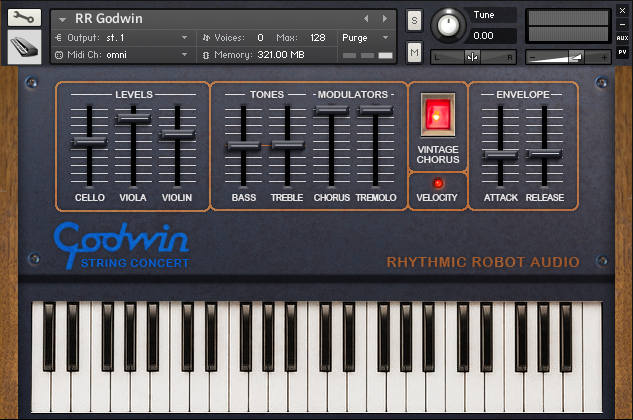Click the voices icon beside Voices label

tap(206, 38)
